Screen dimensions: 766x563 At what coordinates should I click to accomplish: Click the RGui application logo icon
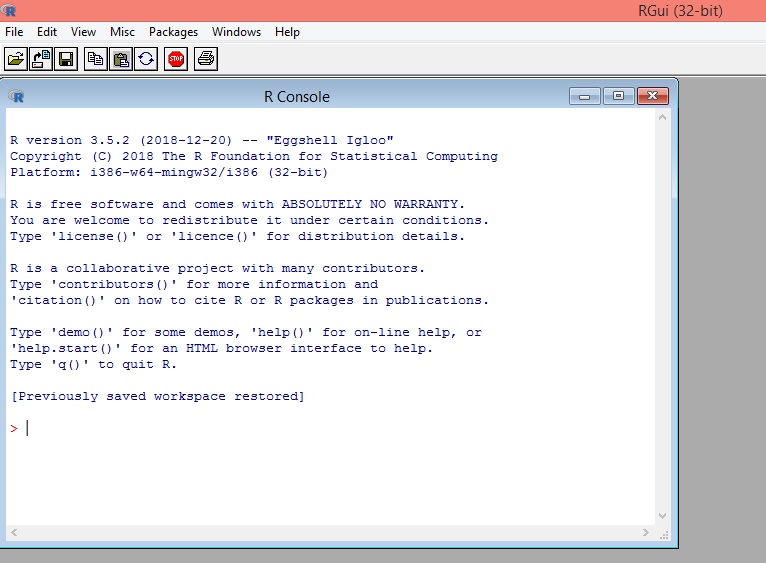tap(8, 10)
